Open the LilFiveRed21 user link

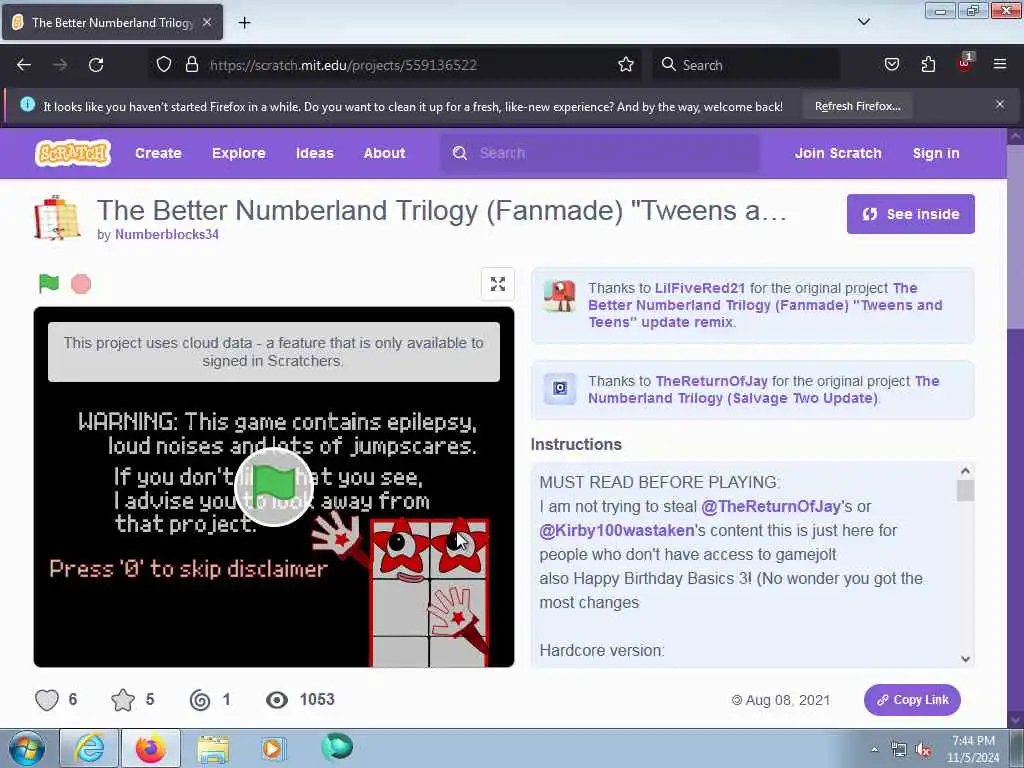[699, 288]
